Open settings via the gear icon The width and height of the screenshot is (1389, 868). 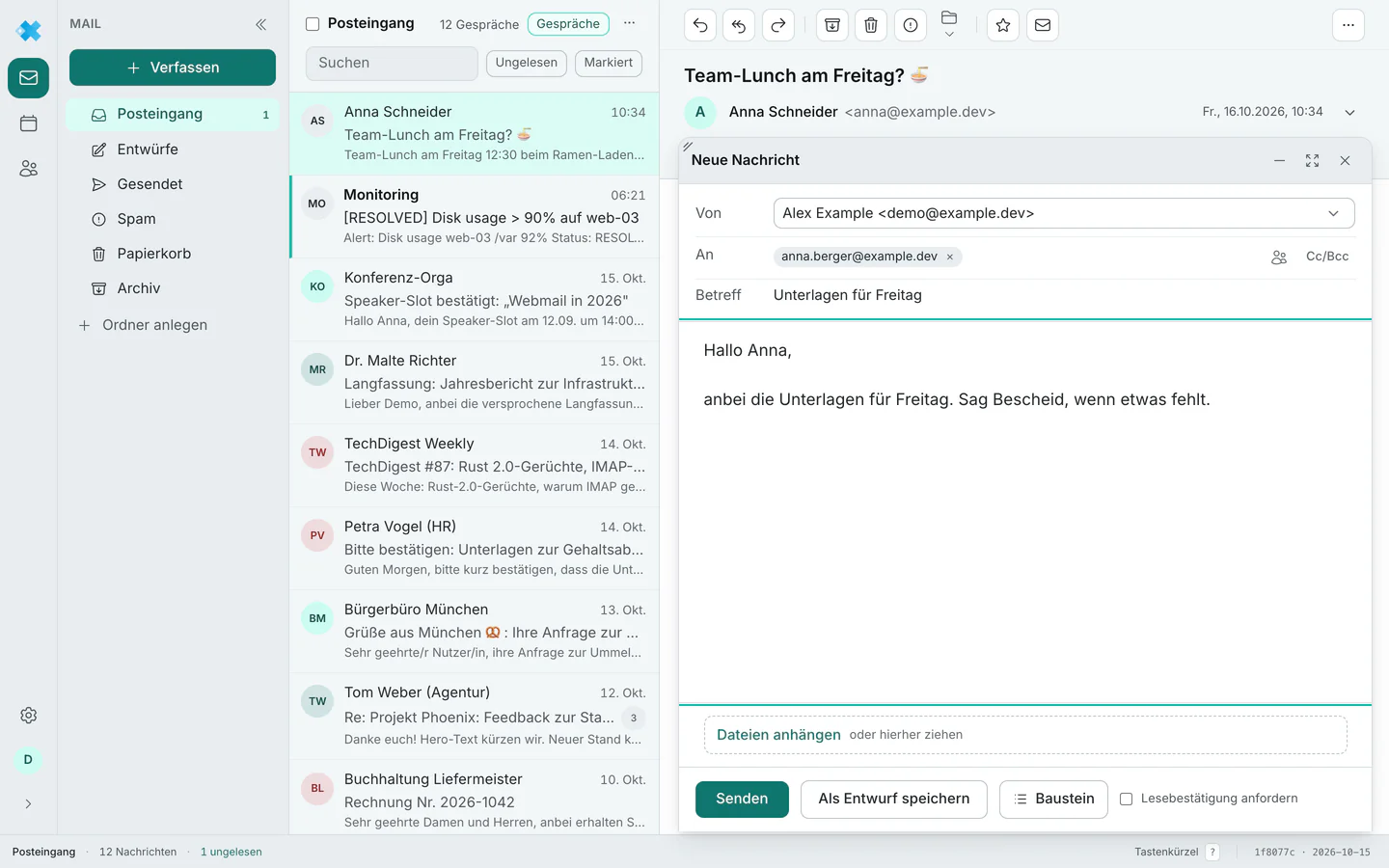(29, 716)
